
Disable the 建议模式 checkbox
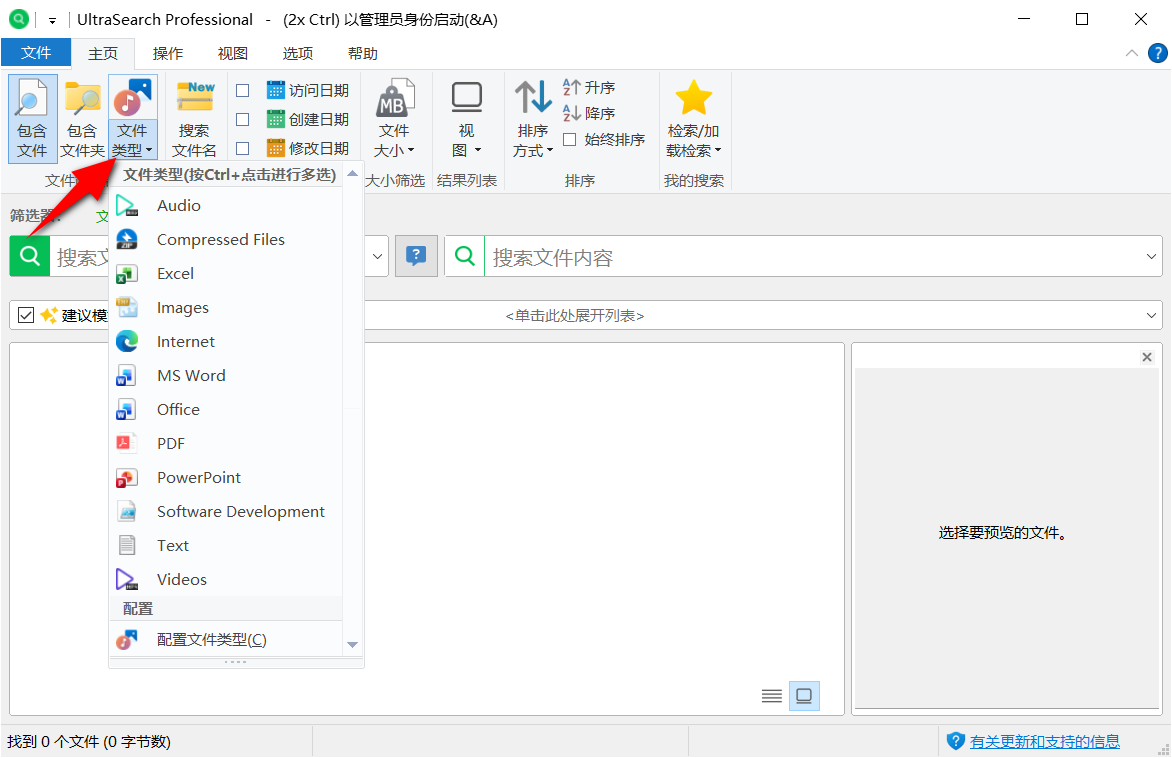[x=26, y=314]
